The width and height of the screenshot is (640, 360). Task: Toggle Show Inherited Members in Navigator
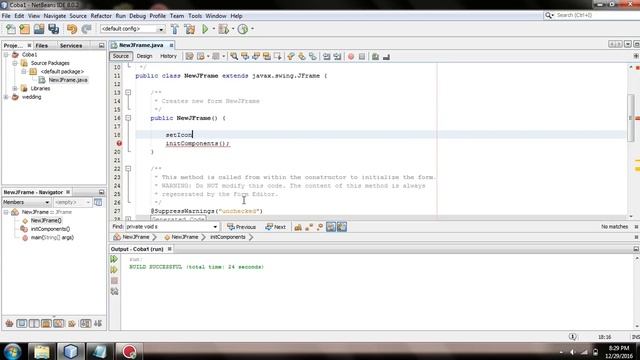click(x=9, y=324)
